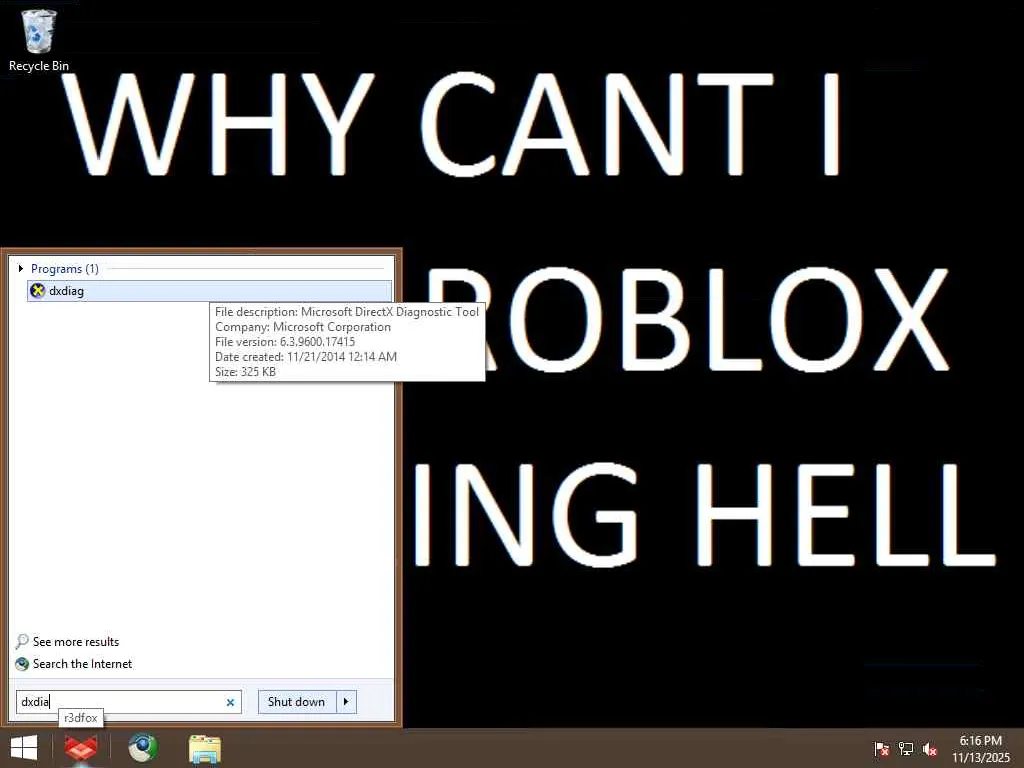Open the network status tray icon
The height and width of the screenshot is (768, 1024).
pyautogui.click(x=906, y=749)
